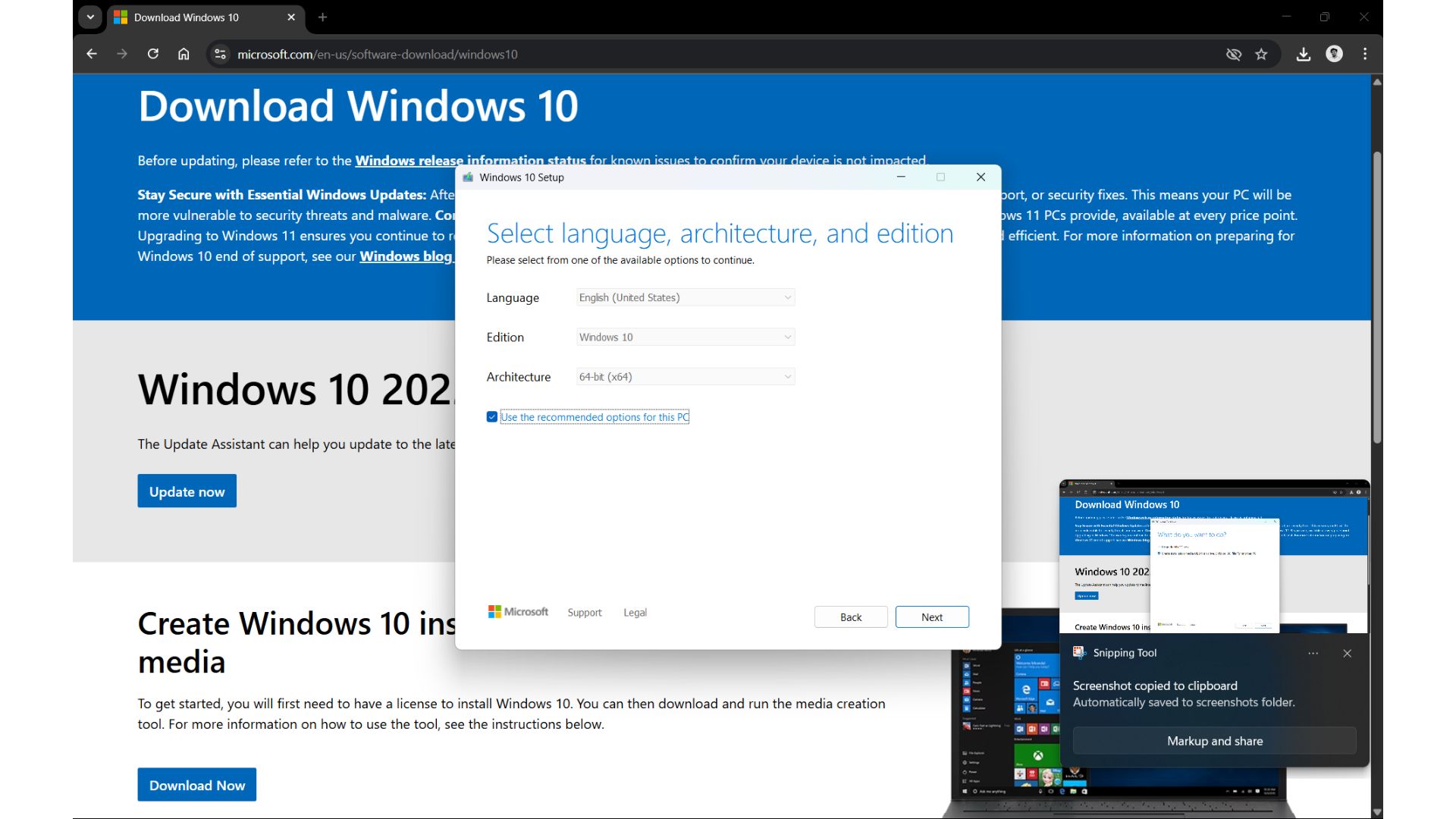Click Back in Windows 10 Setup
Image resolution: width=1456 pixels, height=819 pixels.
click(851, 617)
